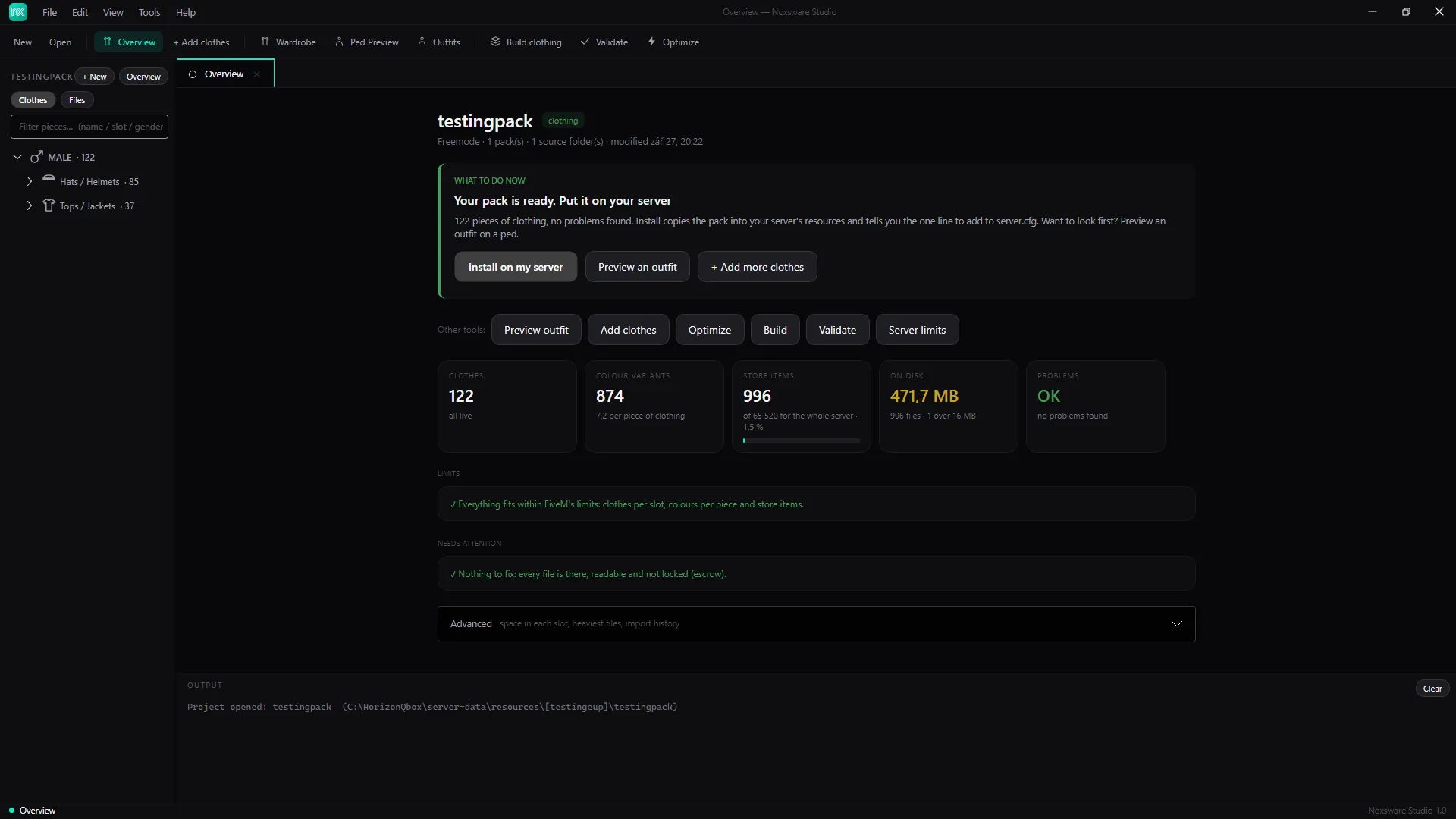Open the Edit menu
Image resolution: width=1456 pixels, height=819 pixels.
point(80,12)
